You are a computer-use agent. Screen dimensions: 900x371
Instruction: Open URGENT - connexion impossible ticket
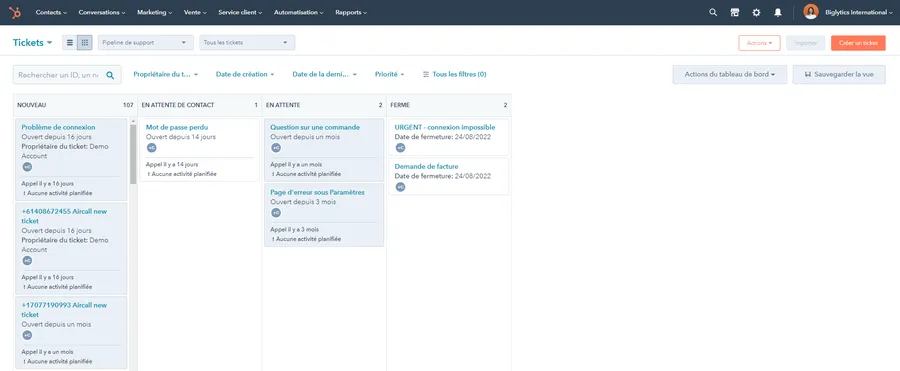(x=445, y=127)
